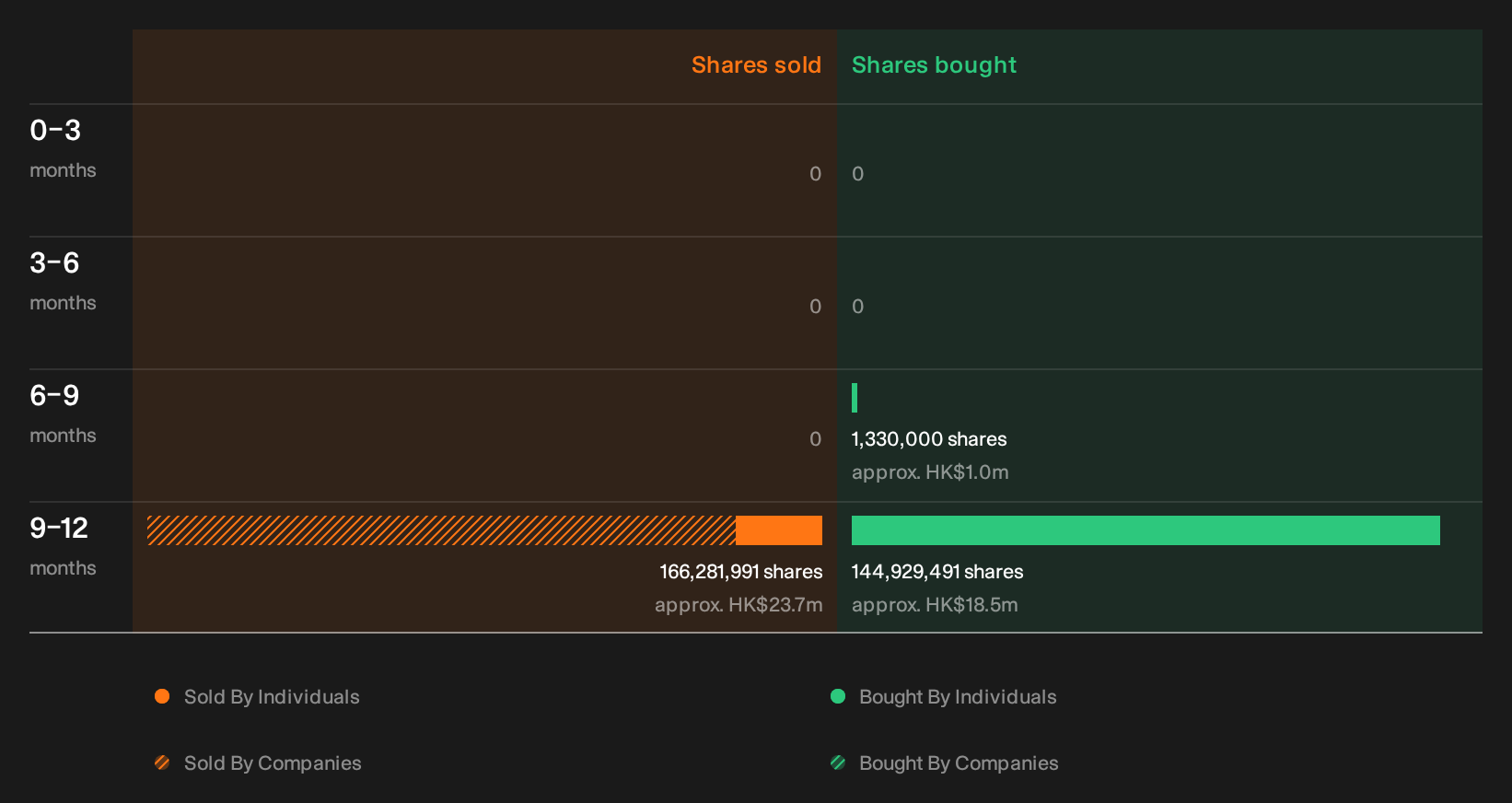Viewport: 1512px width, 803px height.
Task: Select the Bought By Individuals legend label
Action: pyautogui.click(x=958, y=697)
